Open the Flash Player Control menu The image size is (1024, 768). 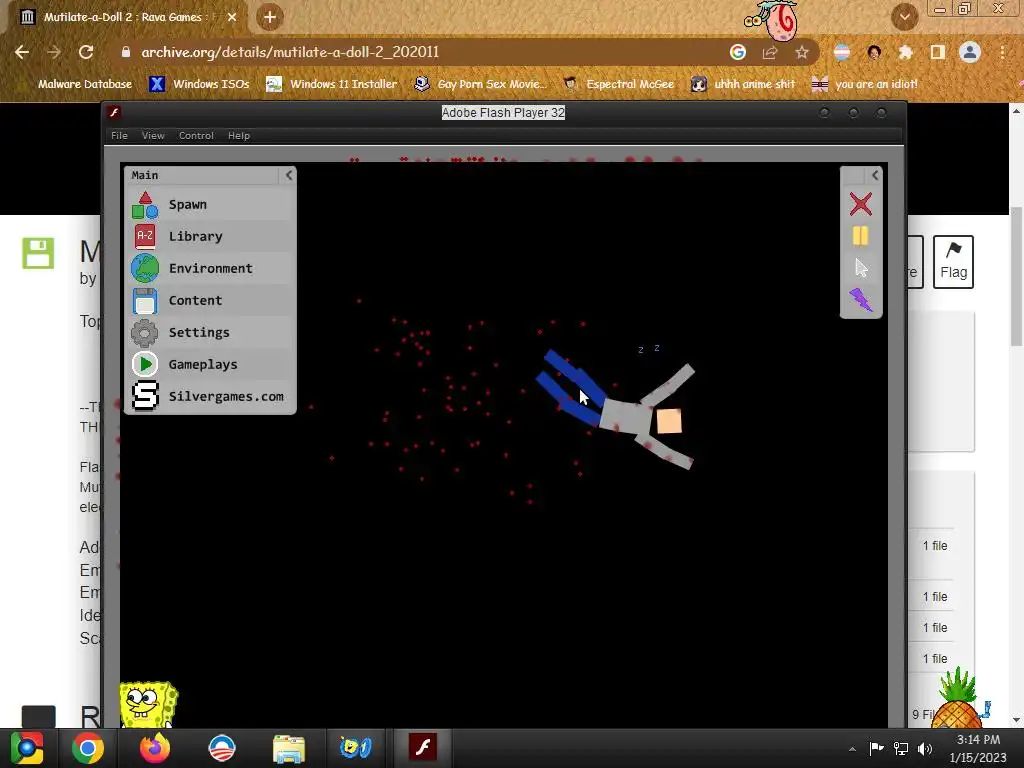tap(197, 135)
